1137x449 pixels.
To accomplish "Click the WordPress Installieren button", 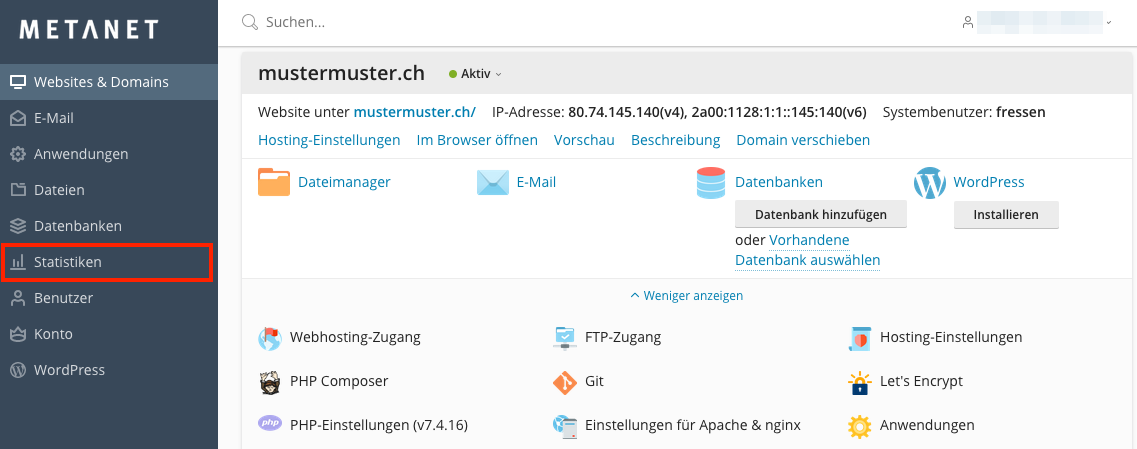I will (x=1005, y=215).
